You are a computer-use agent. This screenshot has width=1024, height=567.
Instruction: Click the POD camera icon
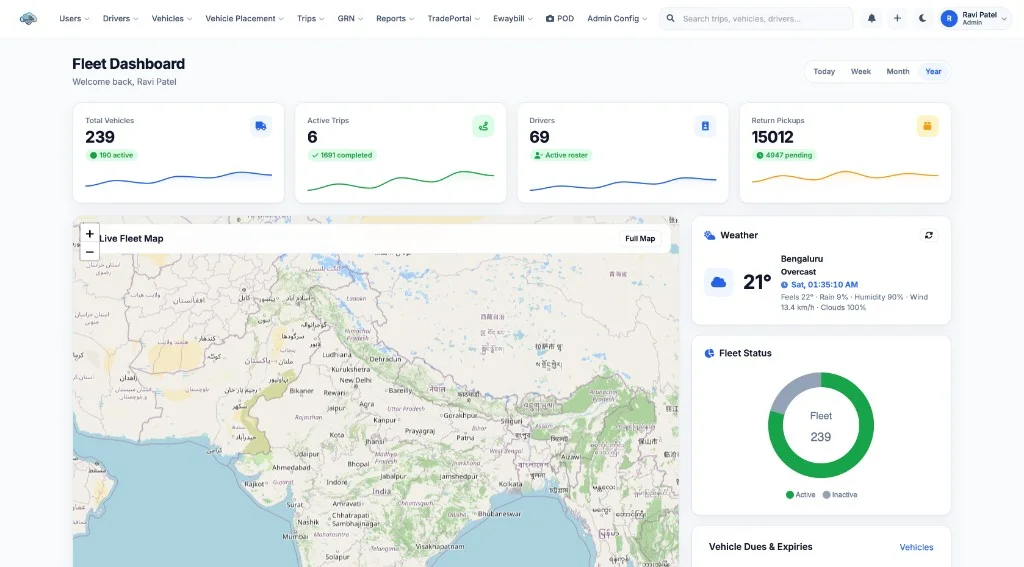point(550,18)
